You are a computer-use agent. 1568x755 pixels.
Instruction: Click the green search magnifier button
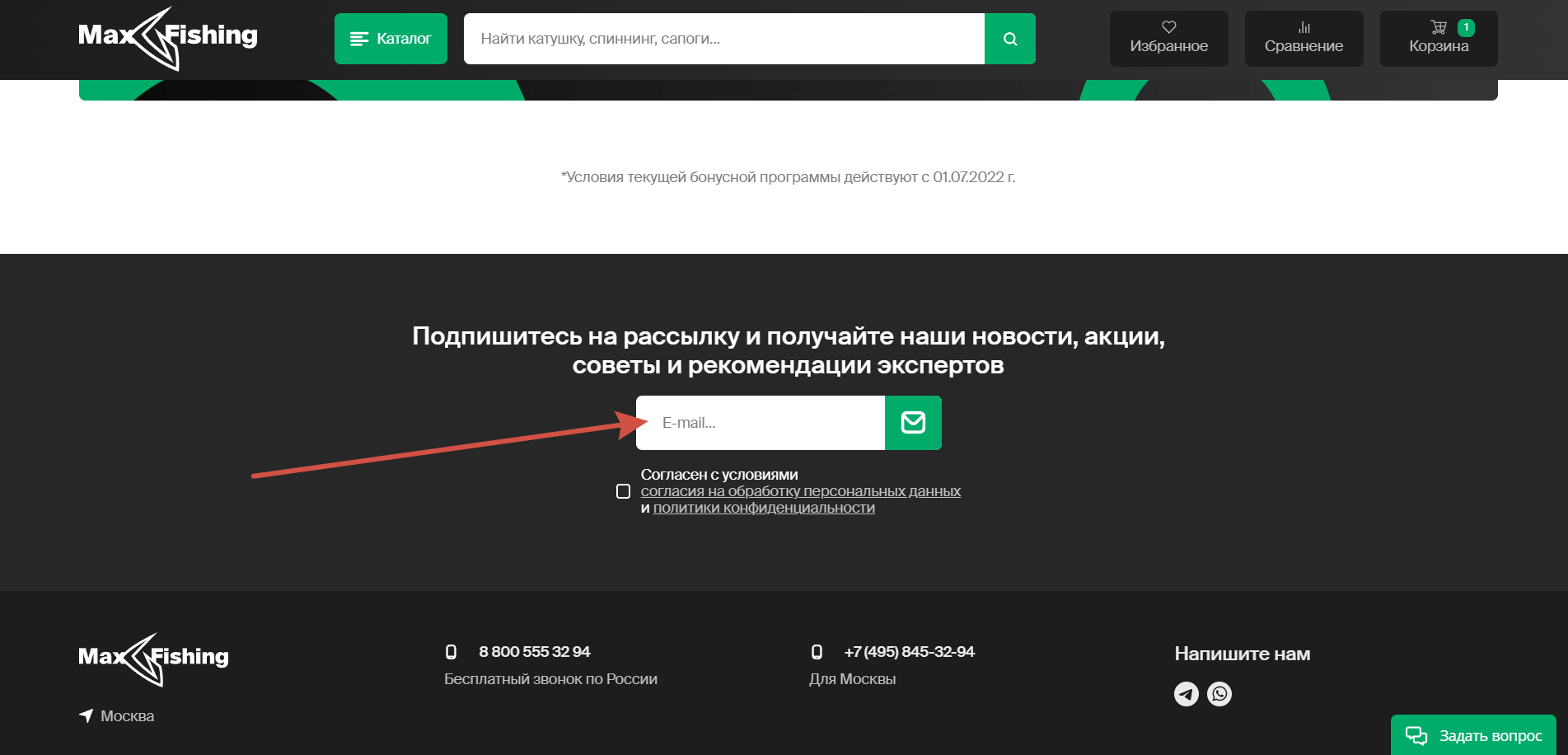click(x=1010, y=39)
